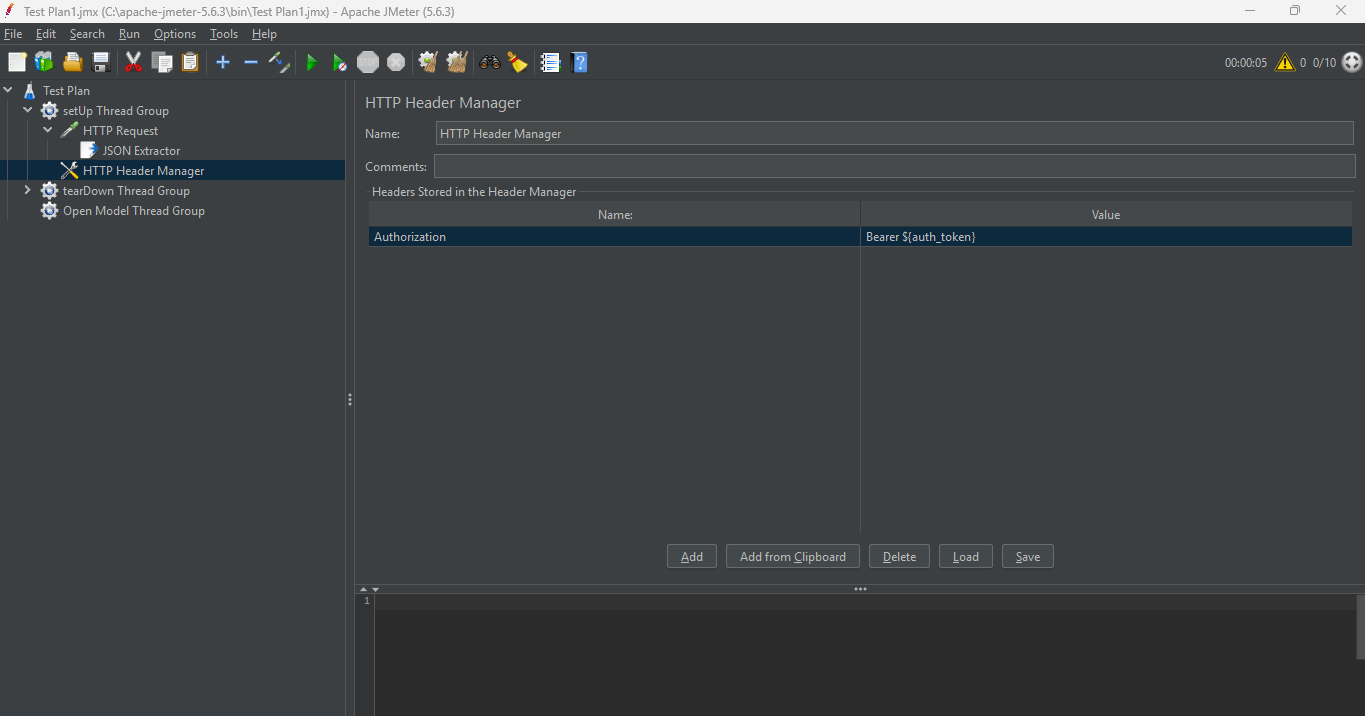Click the remote engines icon at right
Viewport: 1365px width, 716px height.
point(1351,62)
